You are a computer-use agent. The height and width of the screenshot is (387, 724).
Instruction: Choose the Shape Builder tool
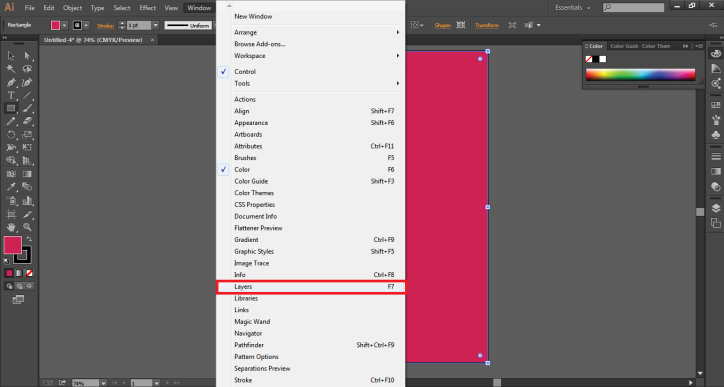11,161
